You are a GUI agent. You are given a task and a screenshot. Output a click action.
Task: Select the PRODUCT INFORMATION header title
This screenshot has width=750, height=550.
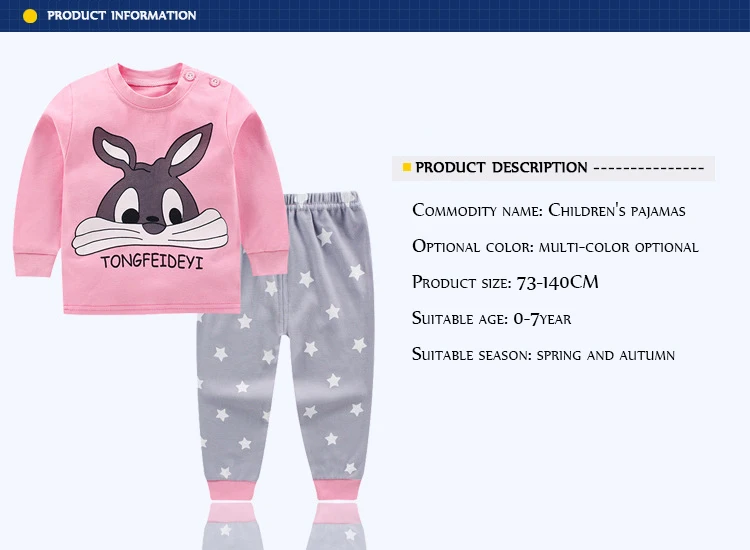click(x=121, y=15)
